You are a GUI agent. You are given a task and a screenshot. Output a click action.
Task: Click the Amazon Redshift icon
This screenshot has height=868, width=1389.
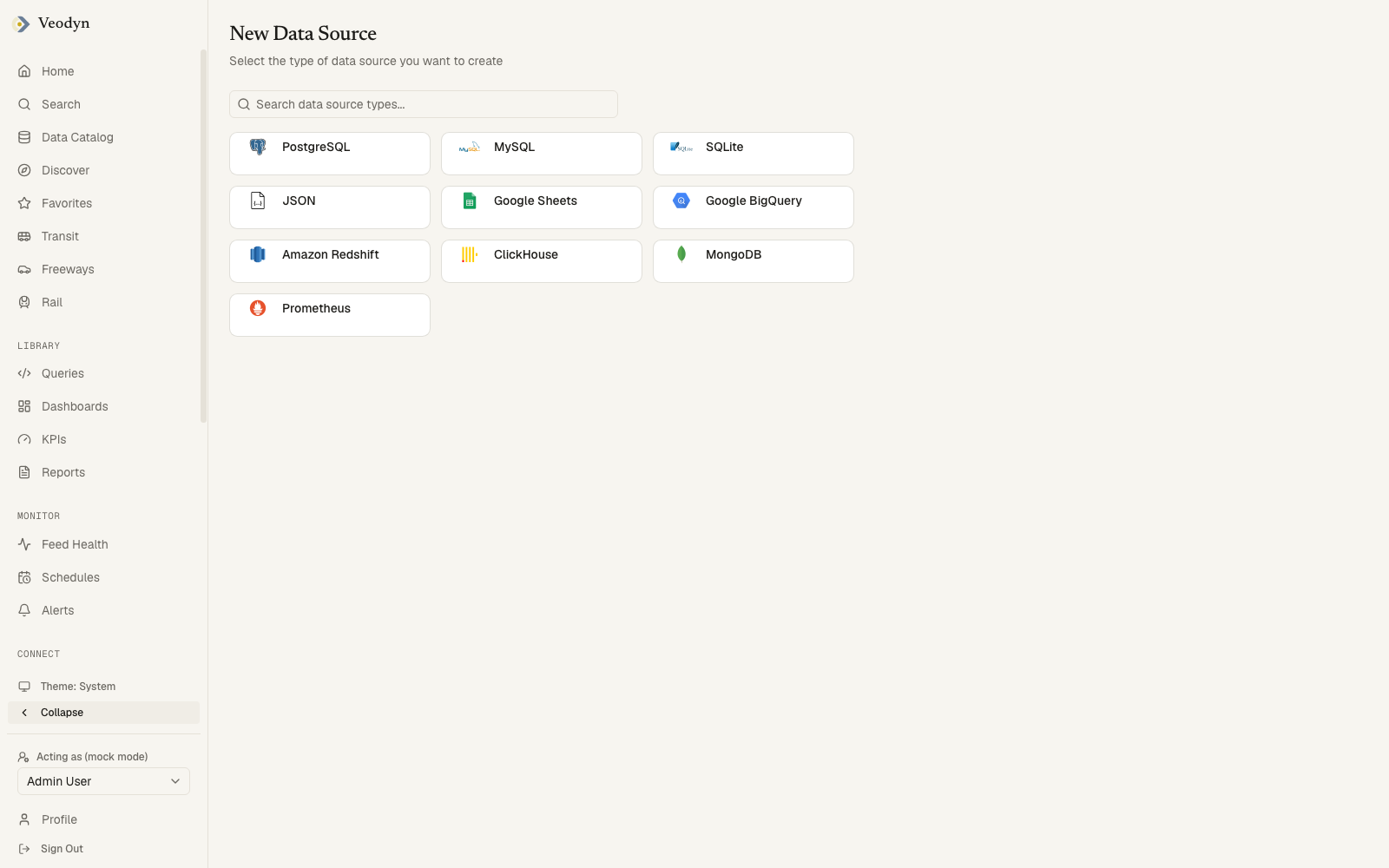[x=258, y=254]
